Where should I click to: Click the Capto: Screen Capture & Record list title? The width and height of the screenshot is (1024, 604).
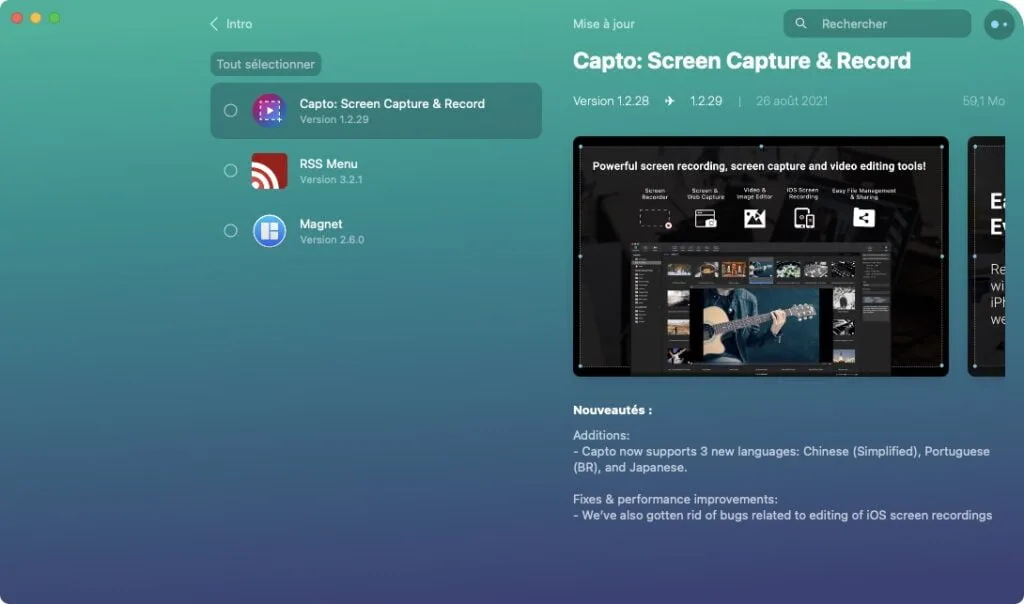(x=392, y=104)
